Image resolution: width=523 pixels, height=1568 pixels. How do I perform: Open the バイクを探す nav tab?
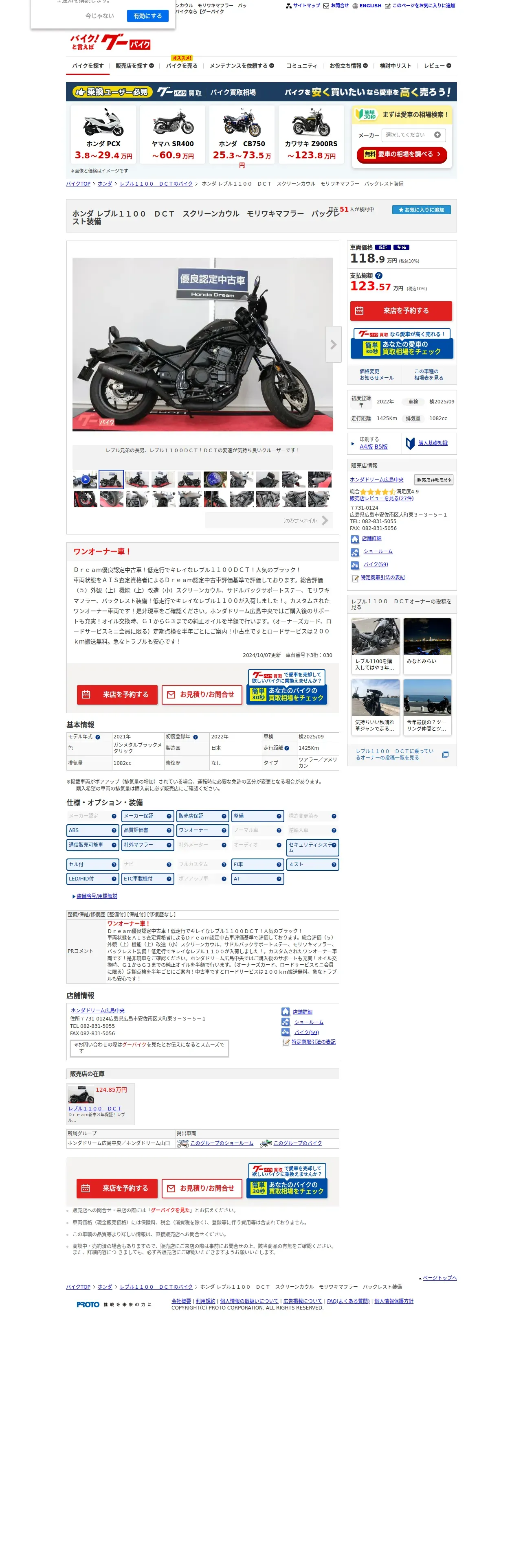(x=88, y=66)
